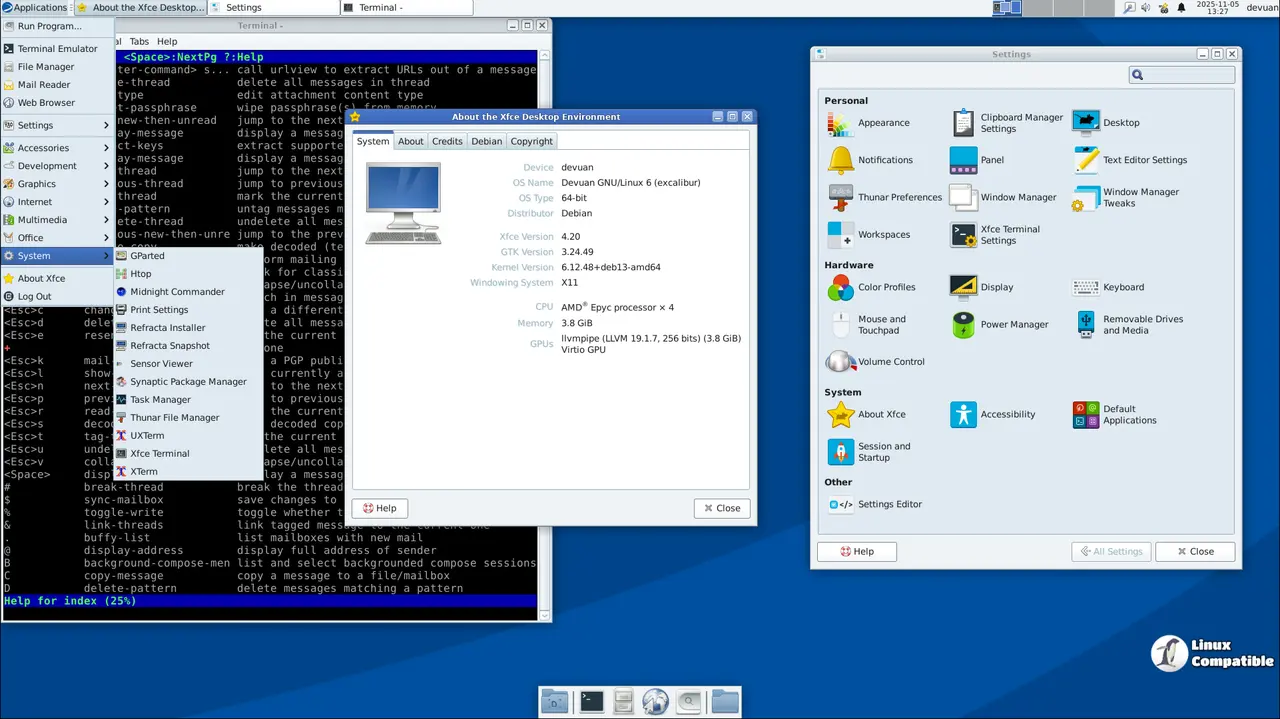
Task: Expand the Multimedia submenu
Action: pos(42,220)
